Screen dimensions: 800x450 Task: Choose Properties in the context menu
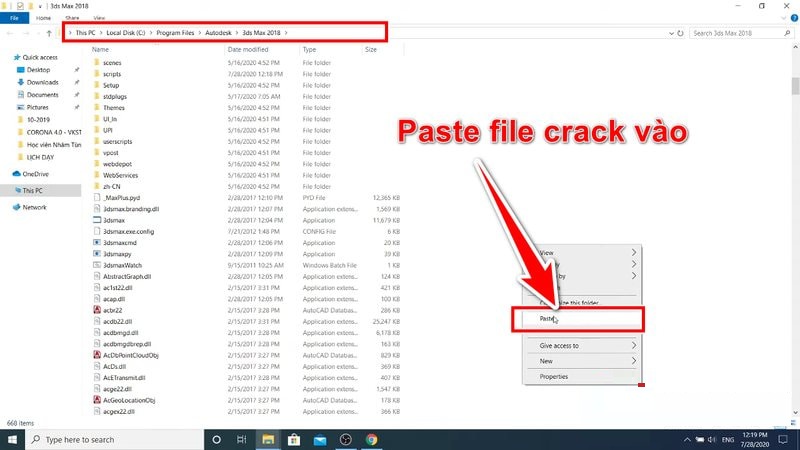pyautogui.click(x=554, y=377)
